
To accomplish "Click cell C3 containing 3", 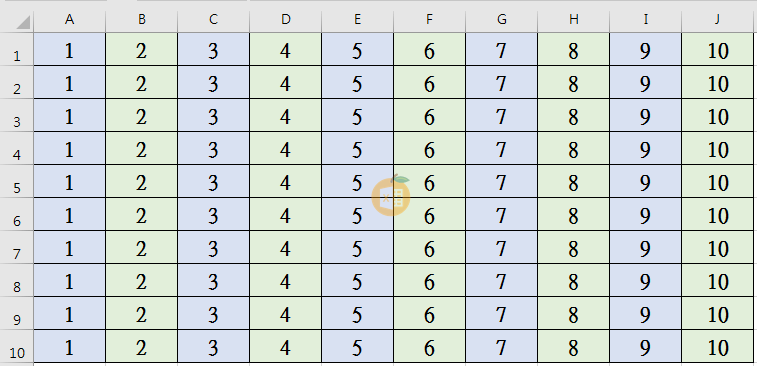I will click(213, 115).
